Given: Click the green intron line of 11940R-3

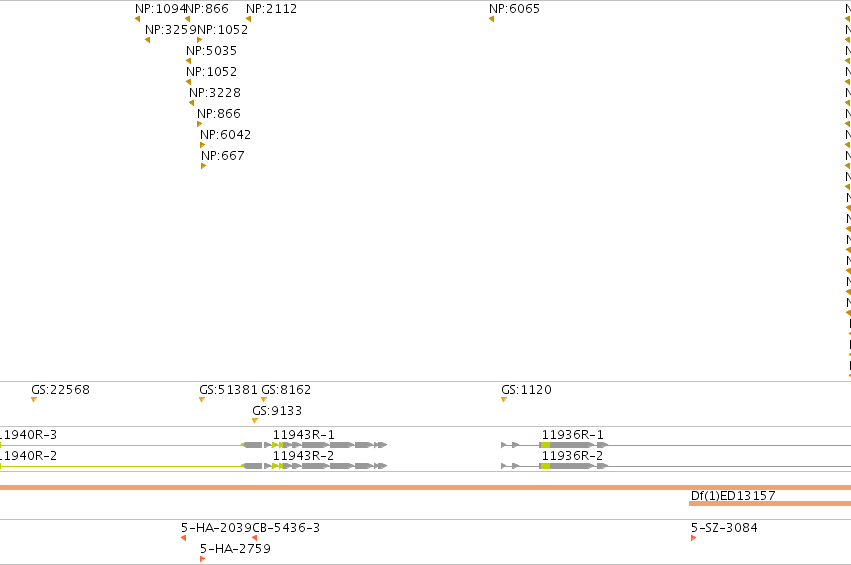Looking at the screenshot, I should click(x=121, y=445).
